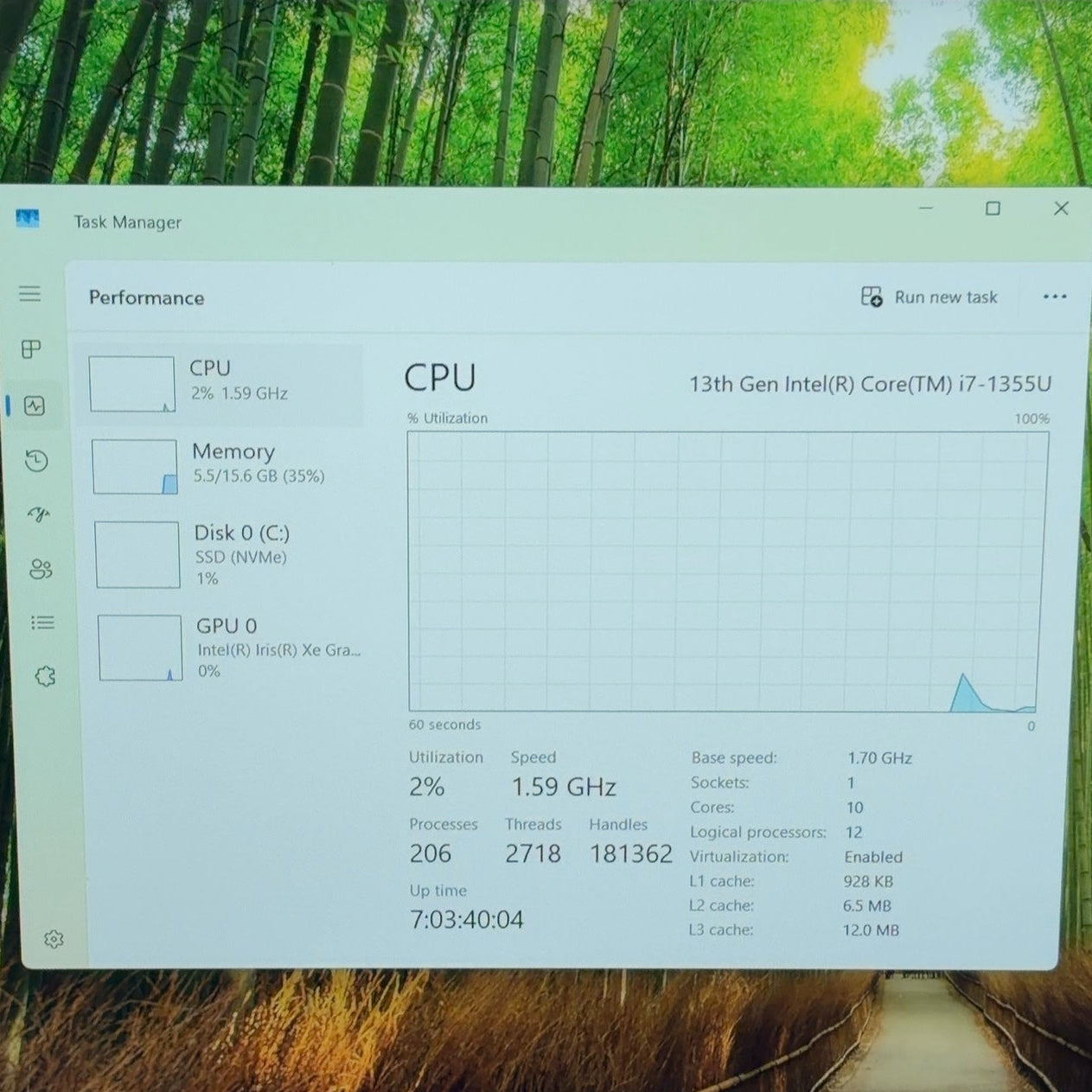Click the Sockets value 1

tap(851, 782)
